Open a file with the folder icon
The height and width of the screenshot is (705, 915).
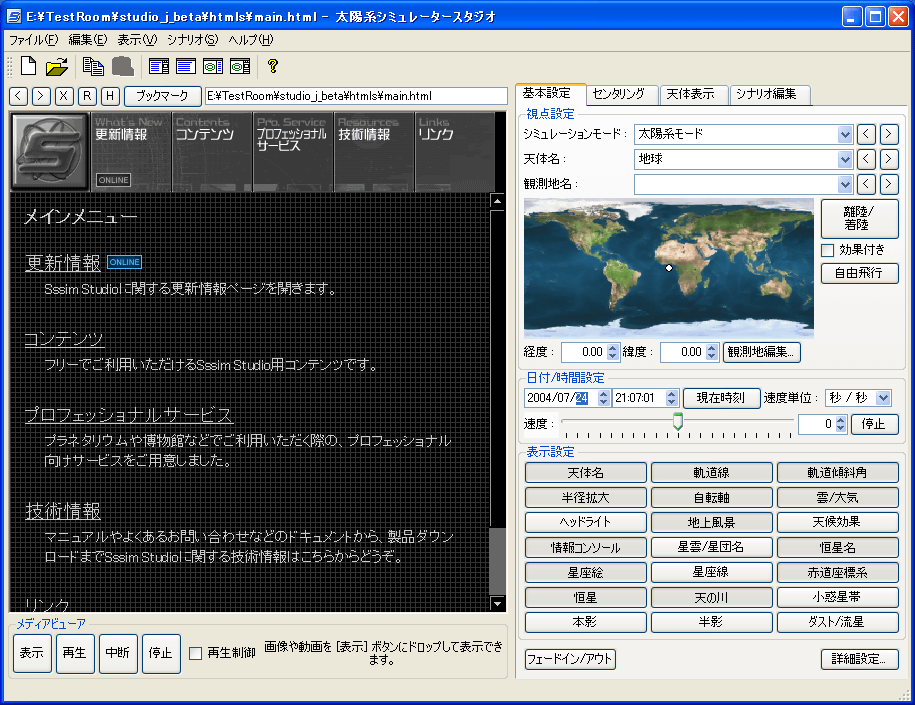pyautogui.click(x=57, y=66)
